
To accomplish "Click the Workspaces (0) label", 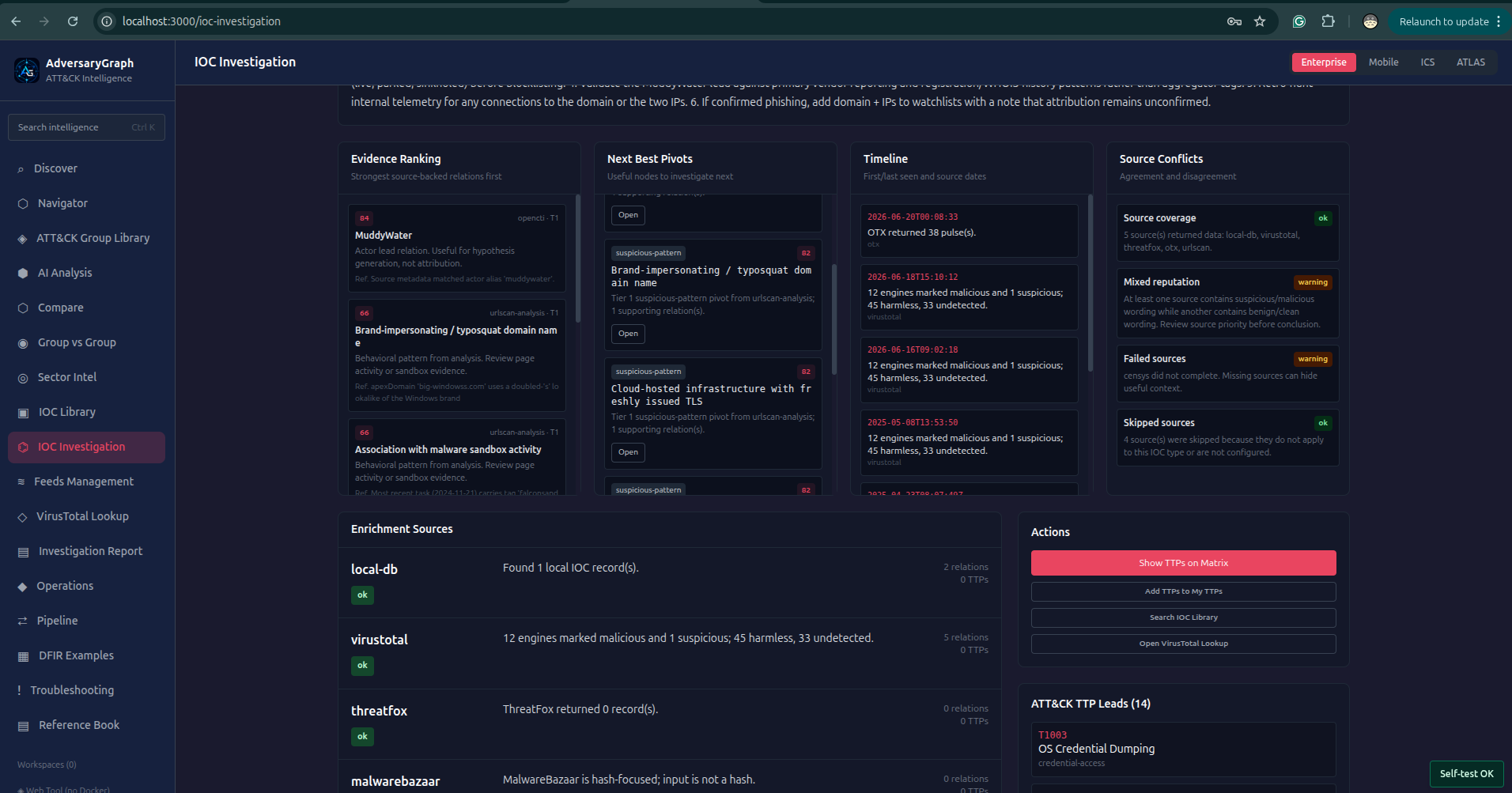I will (47, 765).
